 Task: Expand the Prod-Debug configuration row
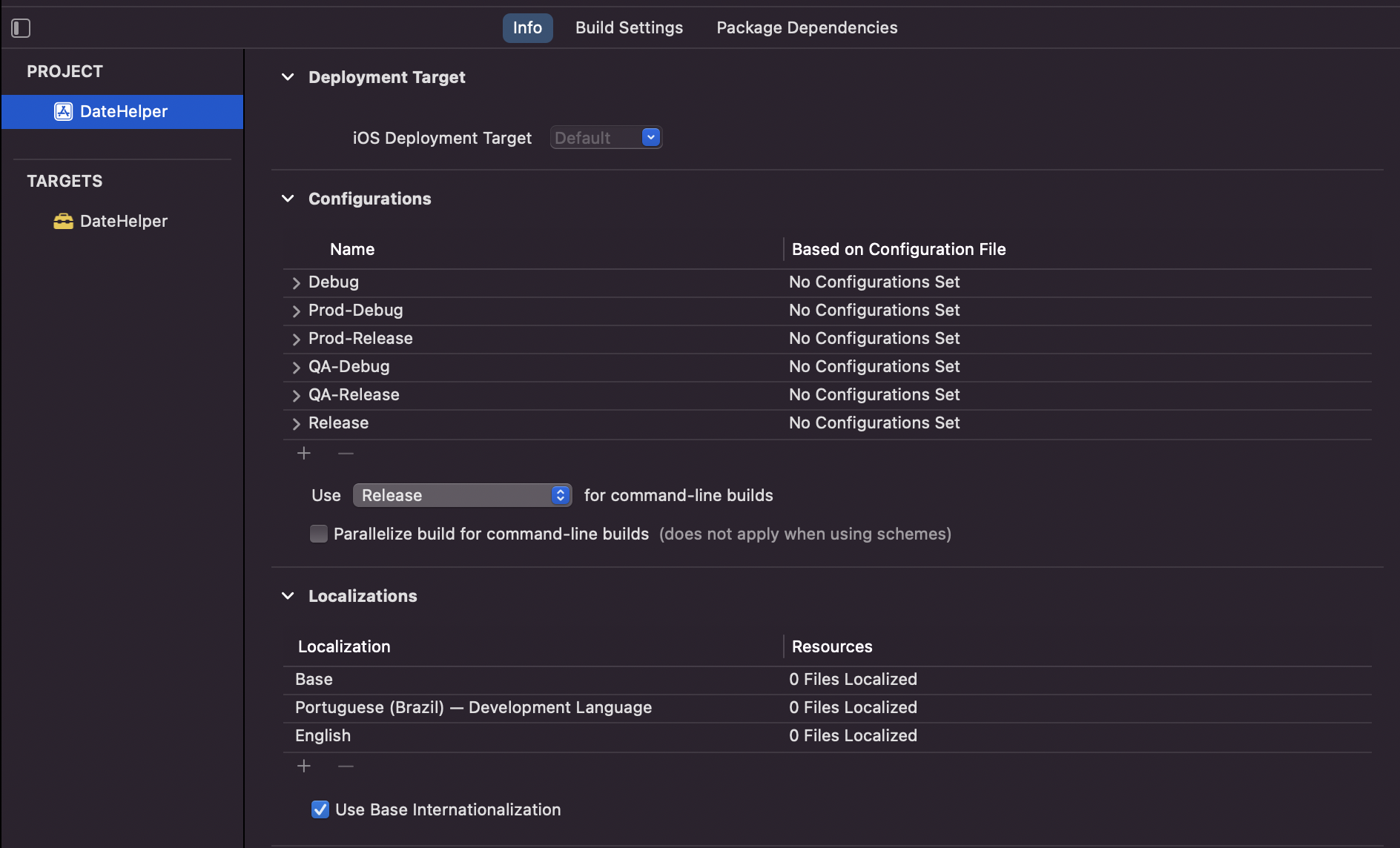coord(296,311)
